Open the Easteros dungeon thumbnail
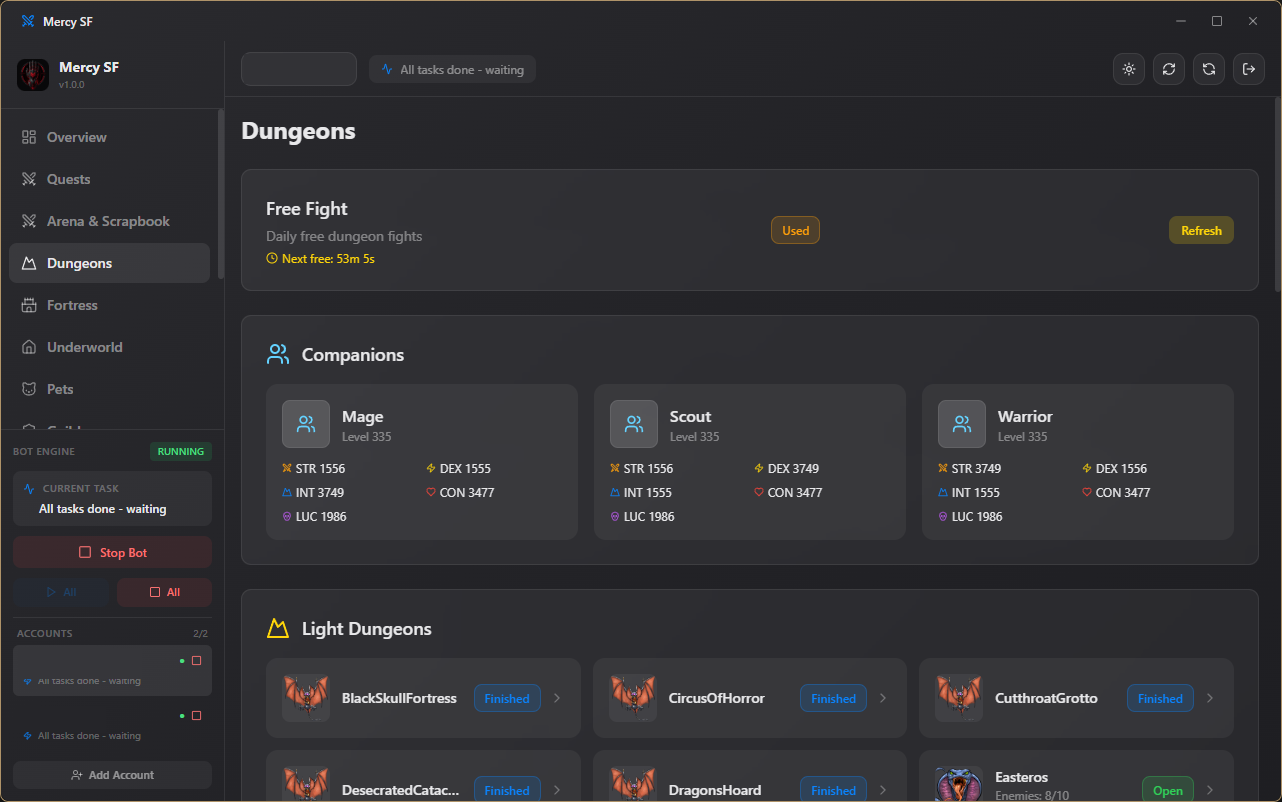The image size is (1282, 802). 959,785
